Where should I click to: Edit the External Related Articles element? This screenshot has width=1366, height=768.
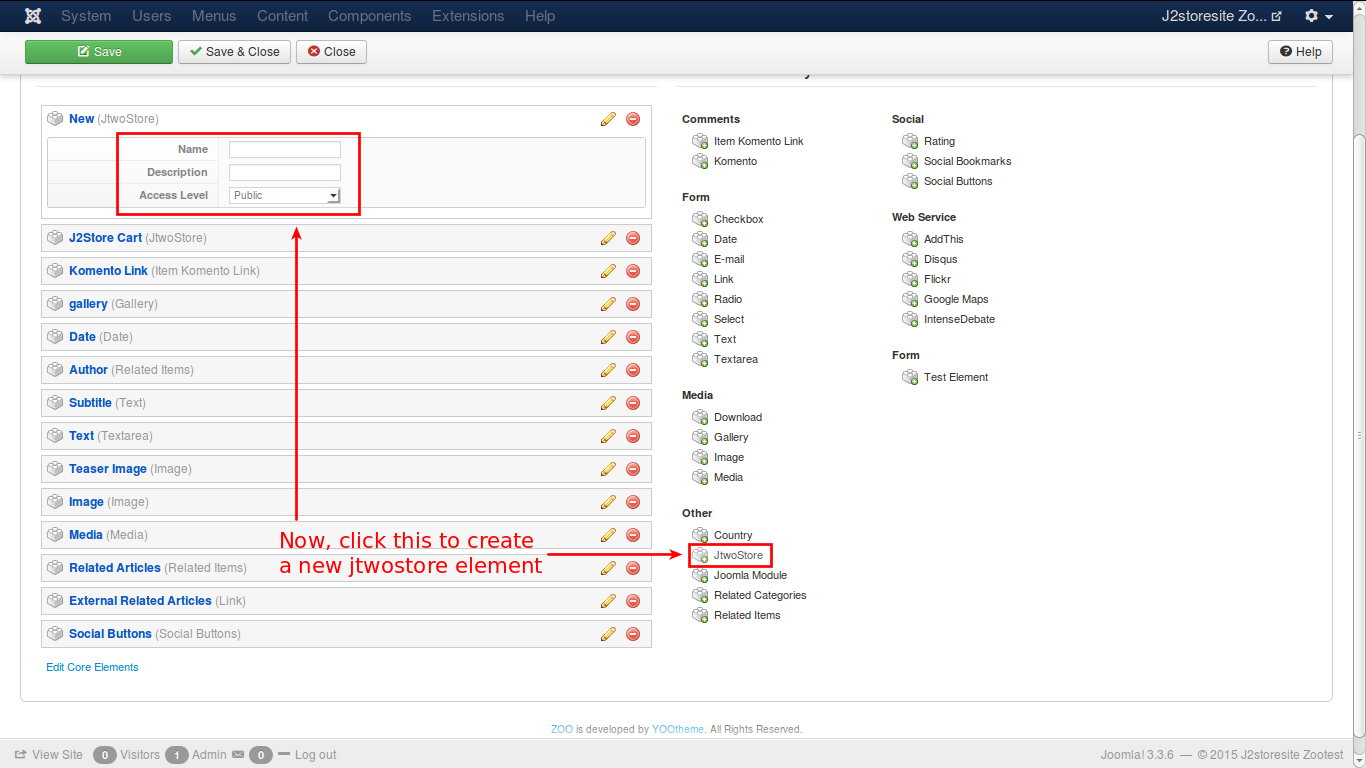pos(608,601)
